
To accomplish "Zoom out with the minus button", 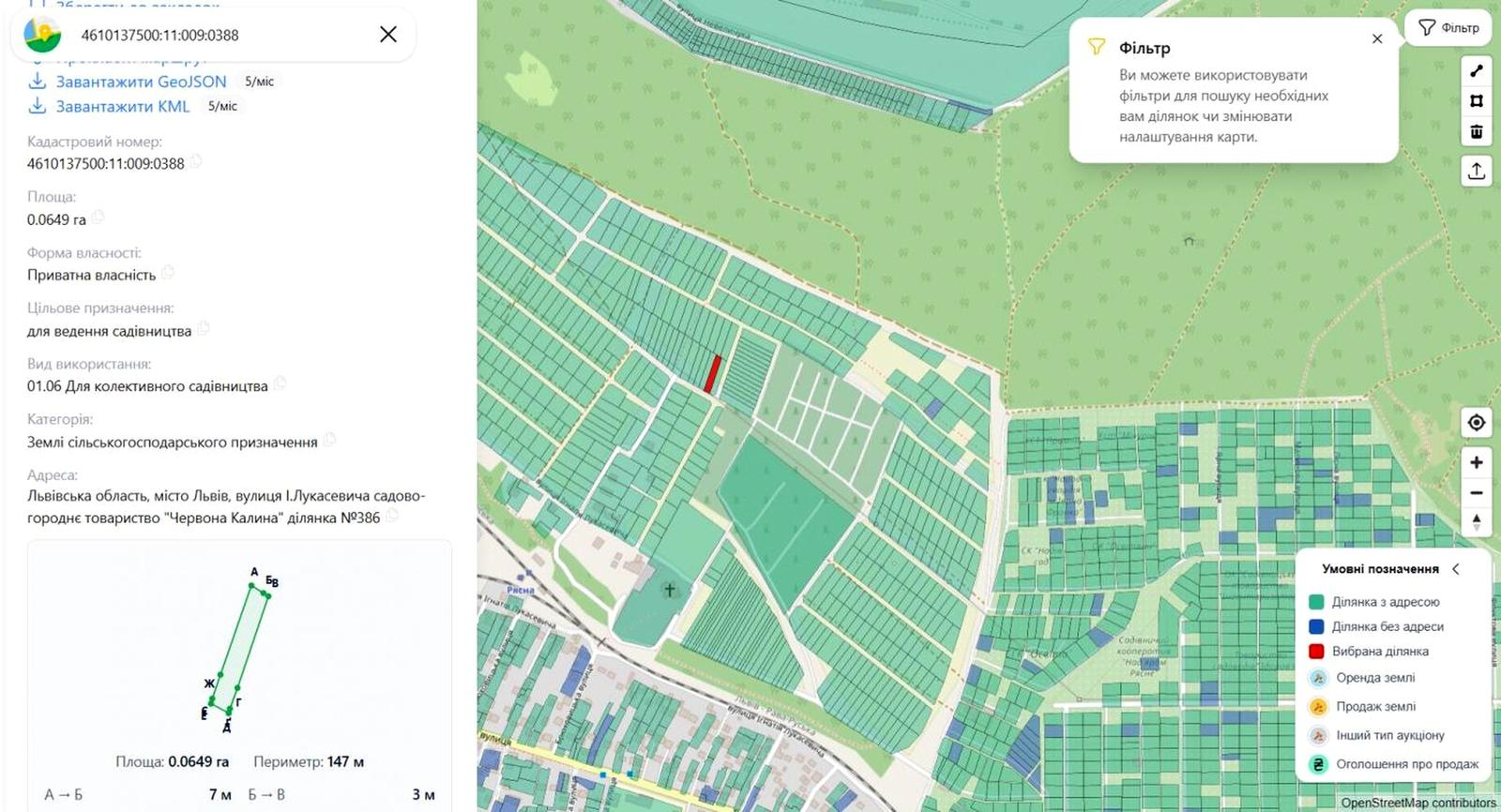I will [x=1477, y=492].
